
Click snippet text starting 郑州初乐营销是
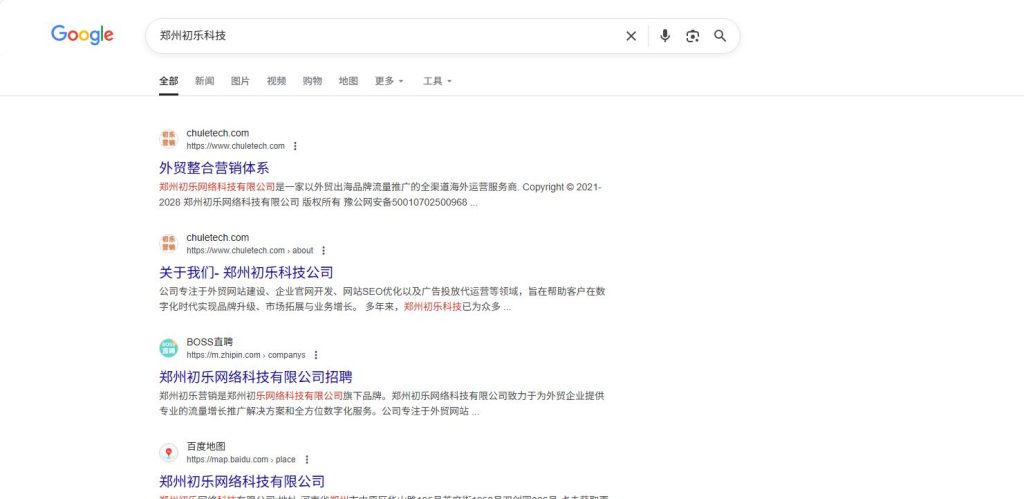tap(382, 403)
